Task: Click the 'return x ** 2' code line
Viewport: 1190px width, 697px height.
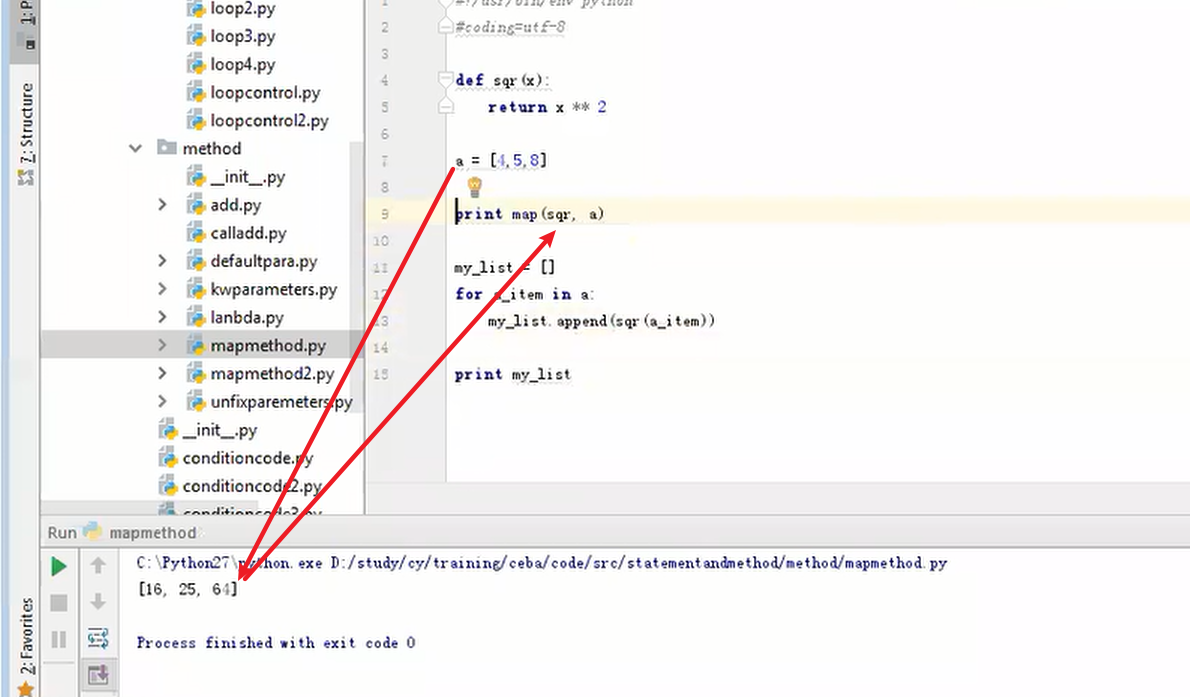Action: coord(546,107)
